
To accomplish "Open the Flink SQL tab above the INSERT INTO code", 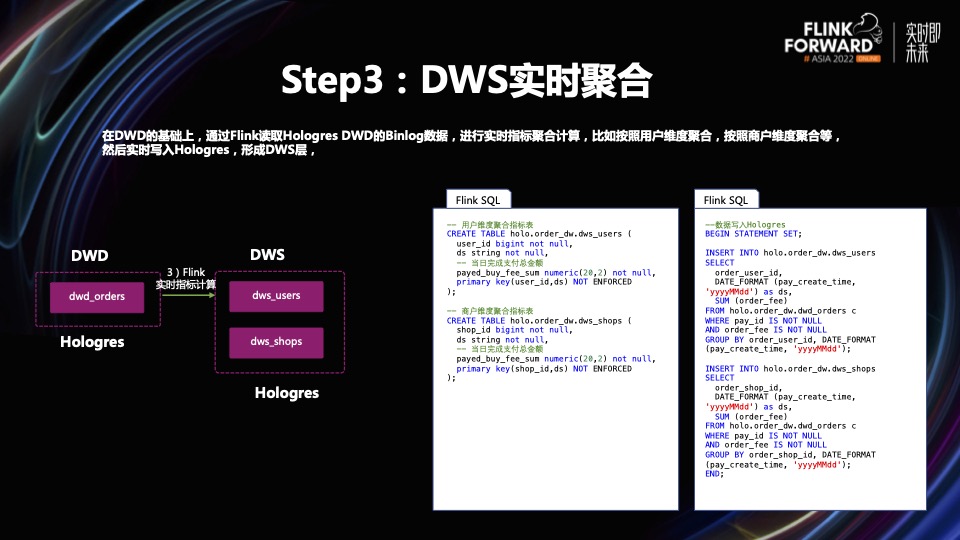I will pyautogui.click(x=726, y=200).
